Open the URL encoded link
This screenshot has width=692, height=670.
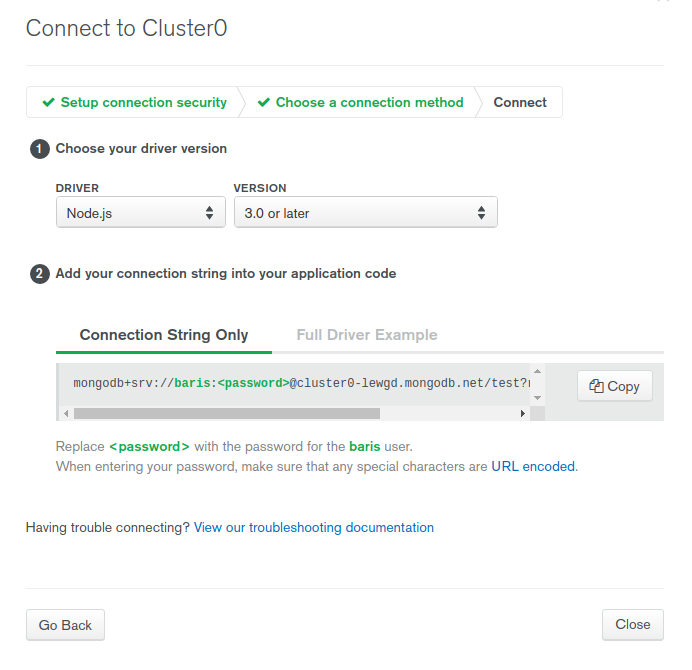[533, 467]
